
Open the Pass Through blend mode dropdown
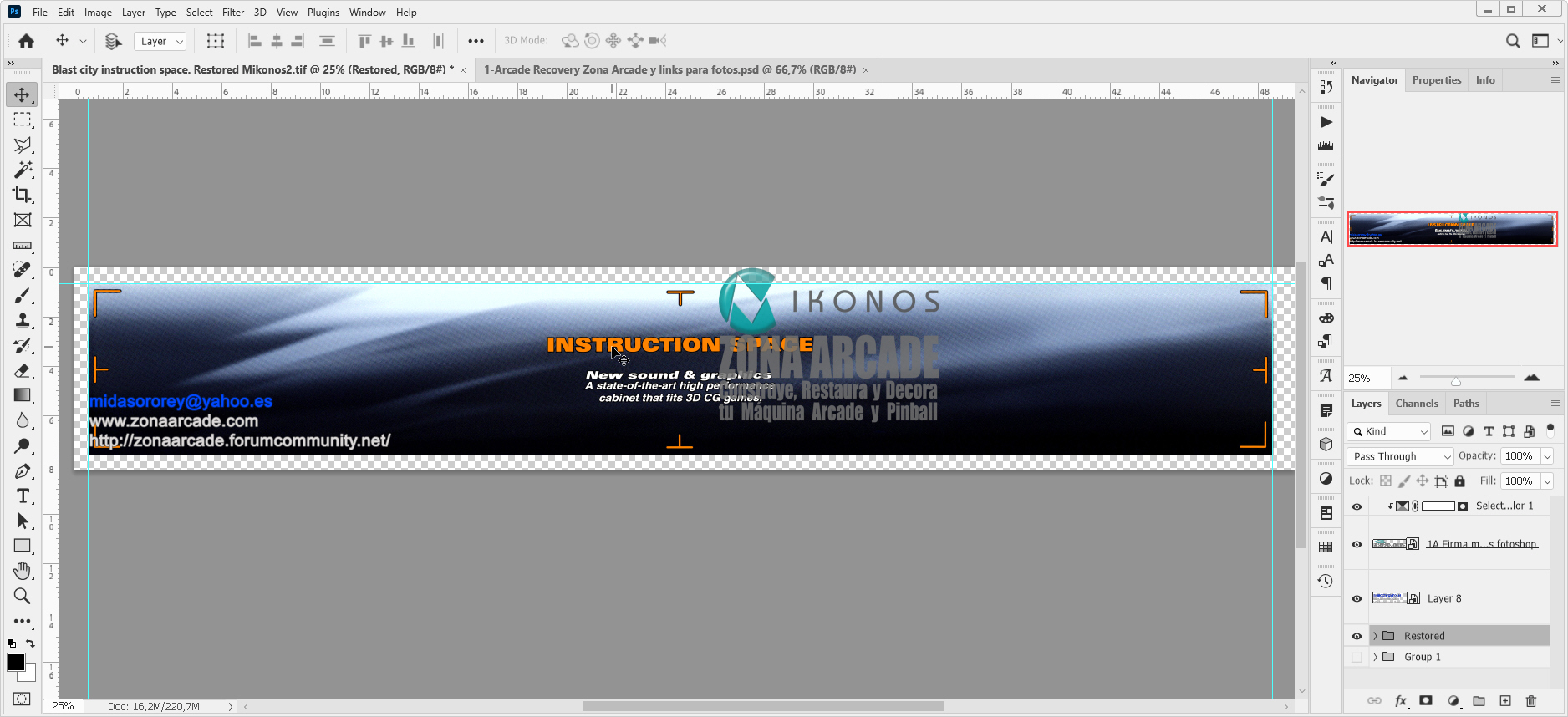[1400, 456]
